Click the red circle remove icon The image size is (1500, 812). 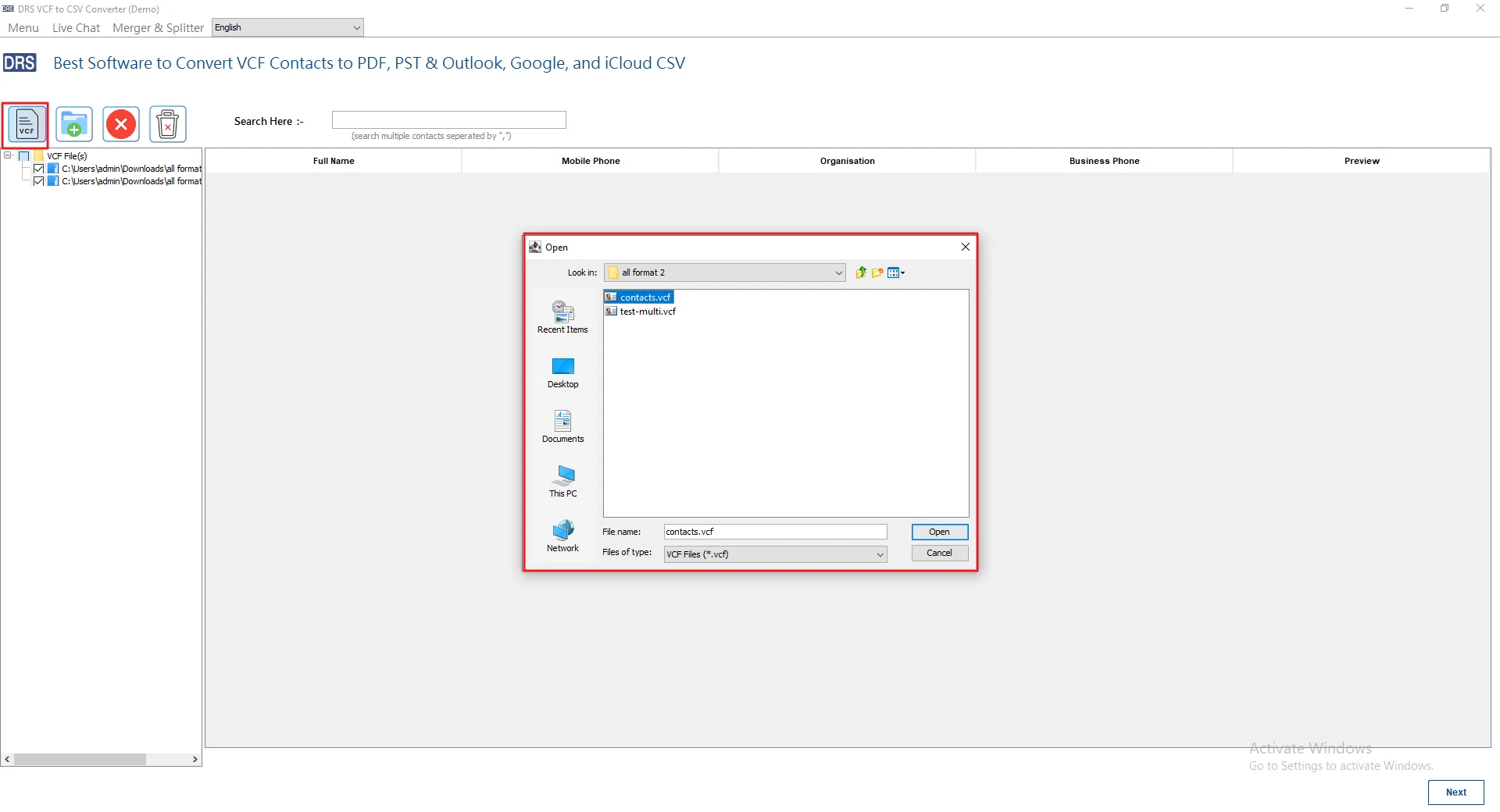121,124
